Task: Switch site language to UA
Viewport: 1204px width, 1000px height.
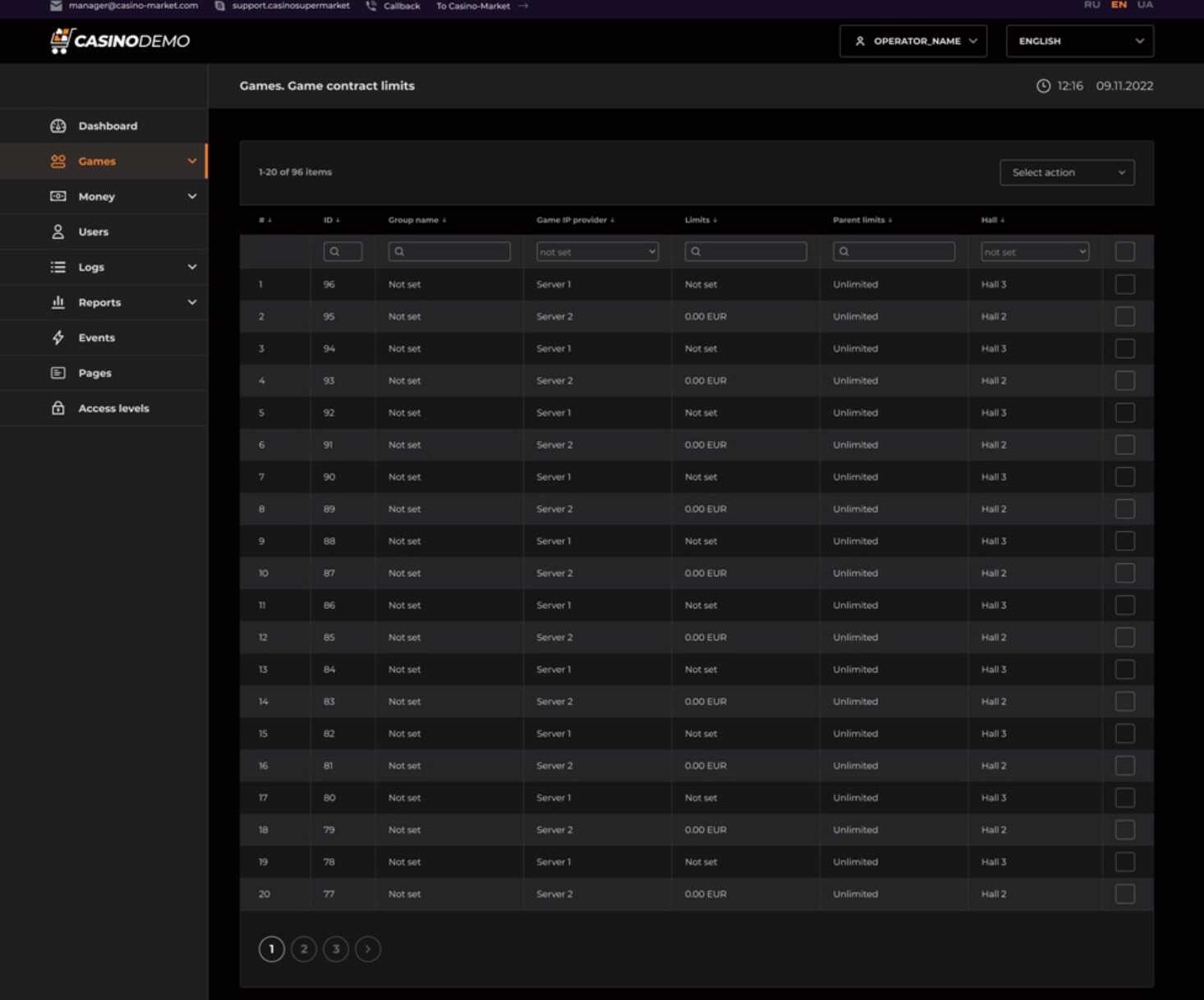Action: click(x=1145, y=5)
